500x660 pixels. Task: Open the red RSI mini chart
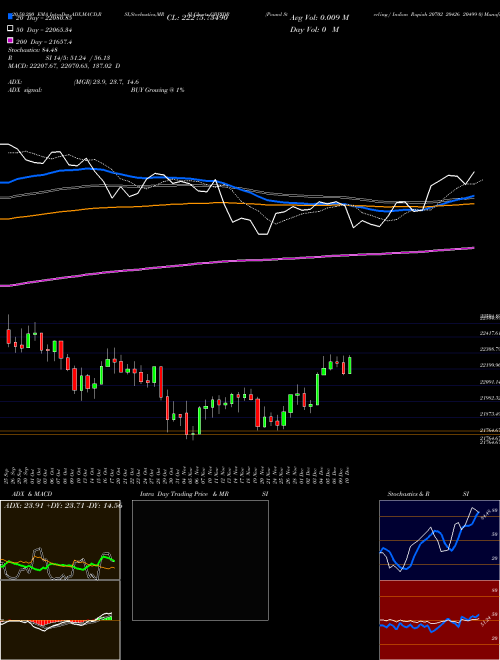point(439,620)
